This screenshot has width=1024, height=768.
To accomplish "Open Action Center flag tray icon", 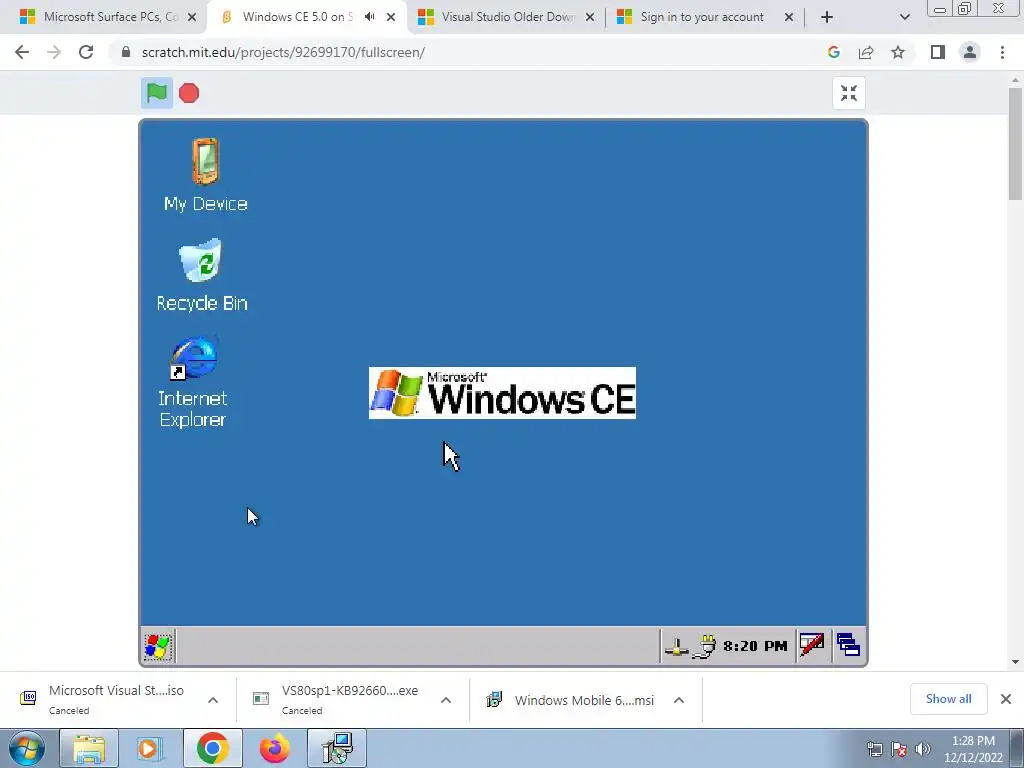I will 899,749.
